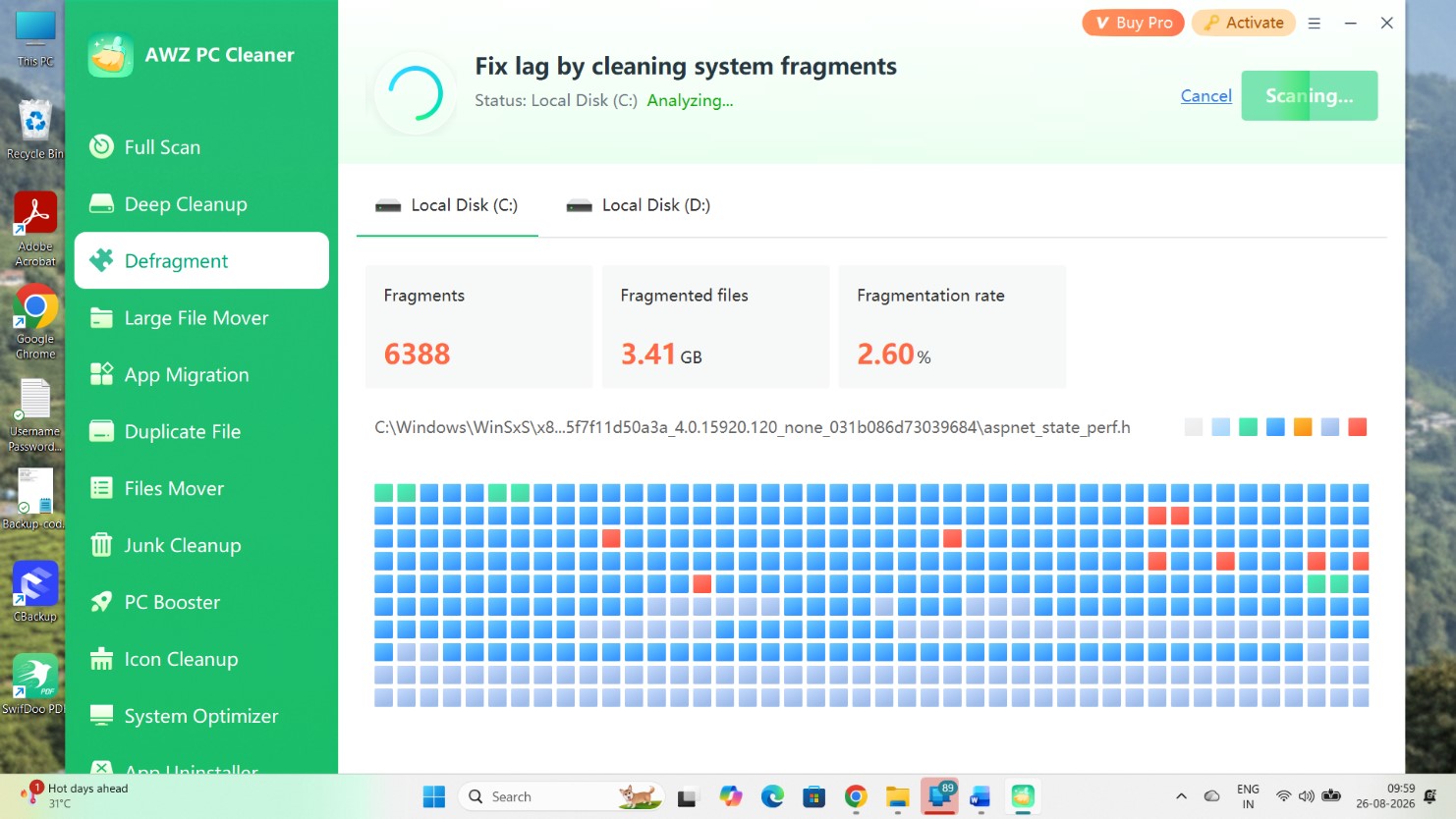Cancel the defragment analysis
The image size is (1456, 819).
pos(1205,95)
